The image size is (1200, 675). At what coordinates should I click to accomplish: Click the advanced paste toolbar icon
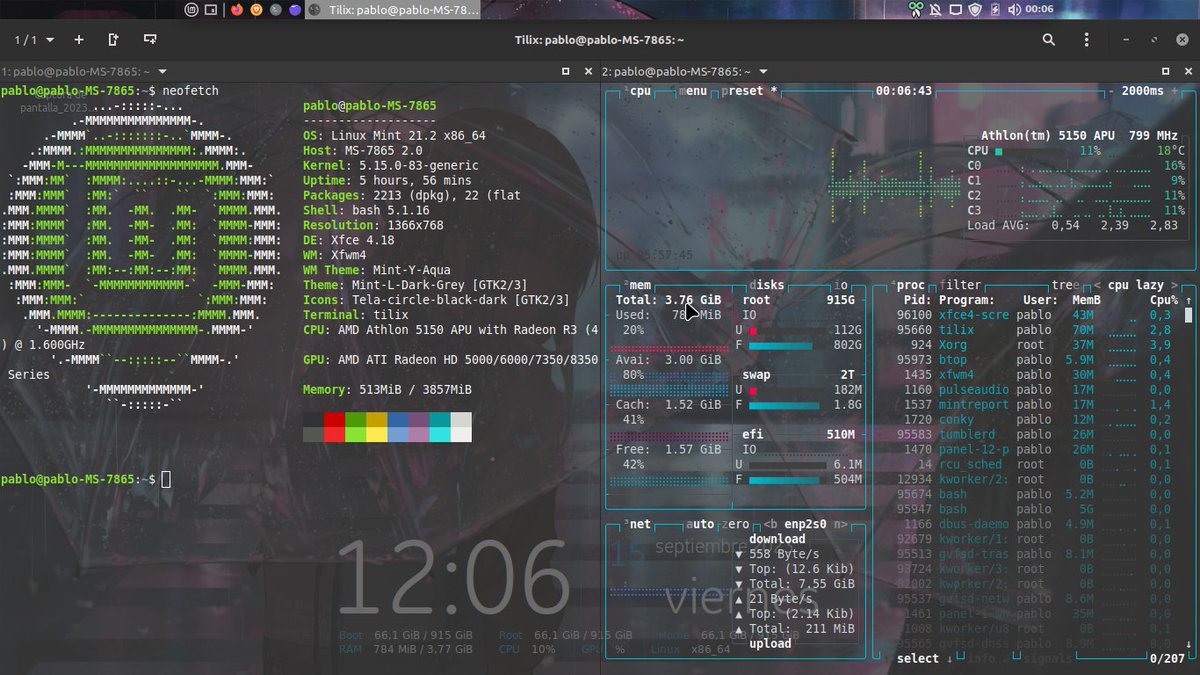pyautogui.click(x=151, y=40)
